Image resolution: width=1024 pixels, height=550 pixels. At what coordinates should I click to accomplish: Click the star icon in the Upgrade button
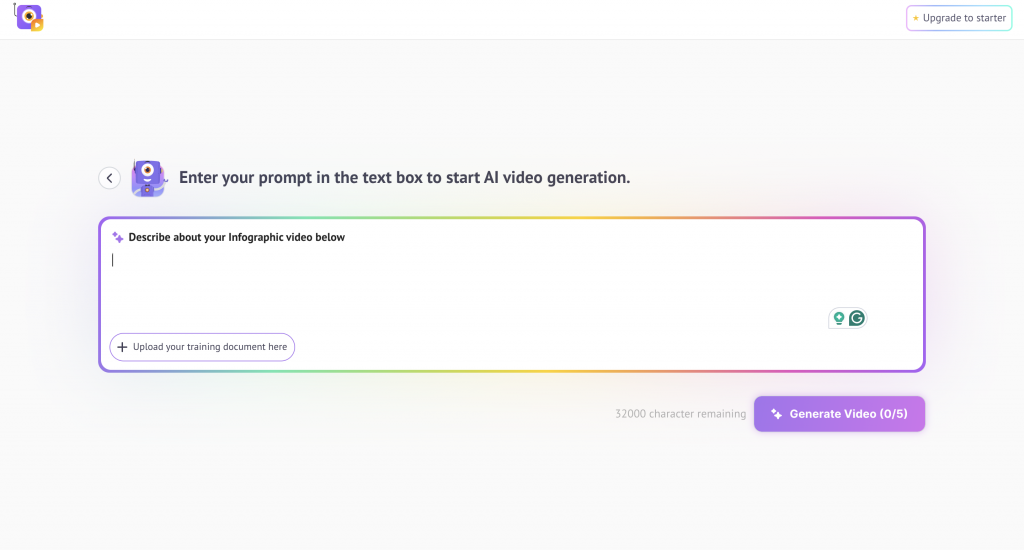click(915, 18)
